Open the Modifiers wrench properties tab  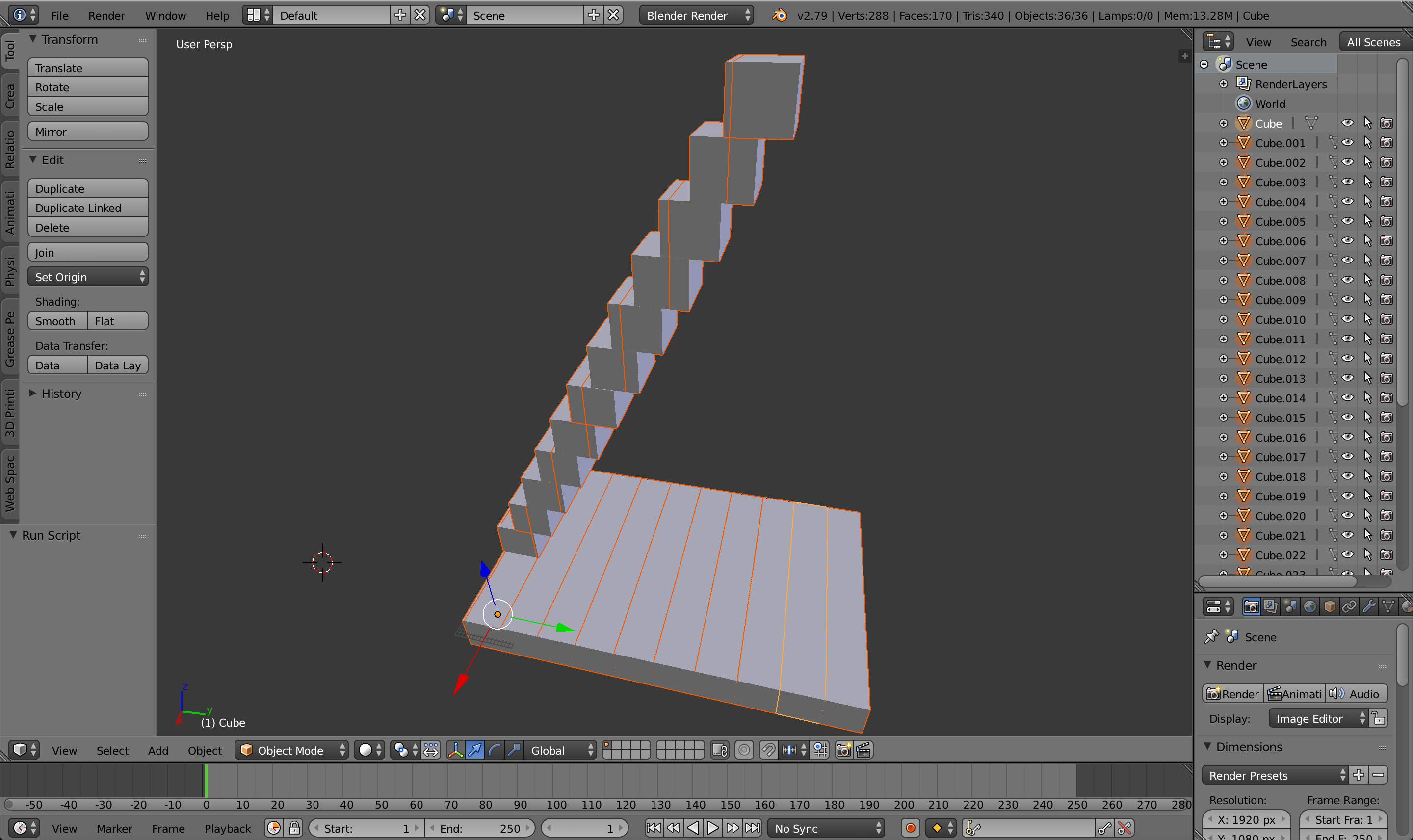[1369, 607]
